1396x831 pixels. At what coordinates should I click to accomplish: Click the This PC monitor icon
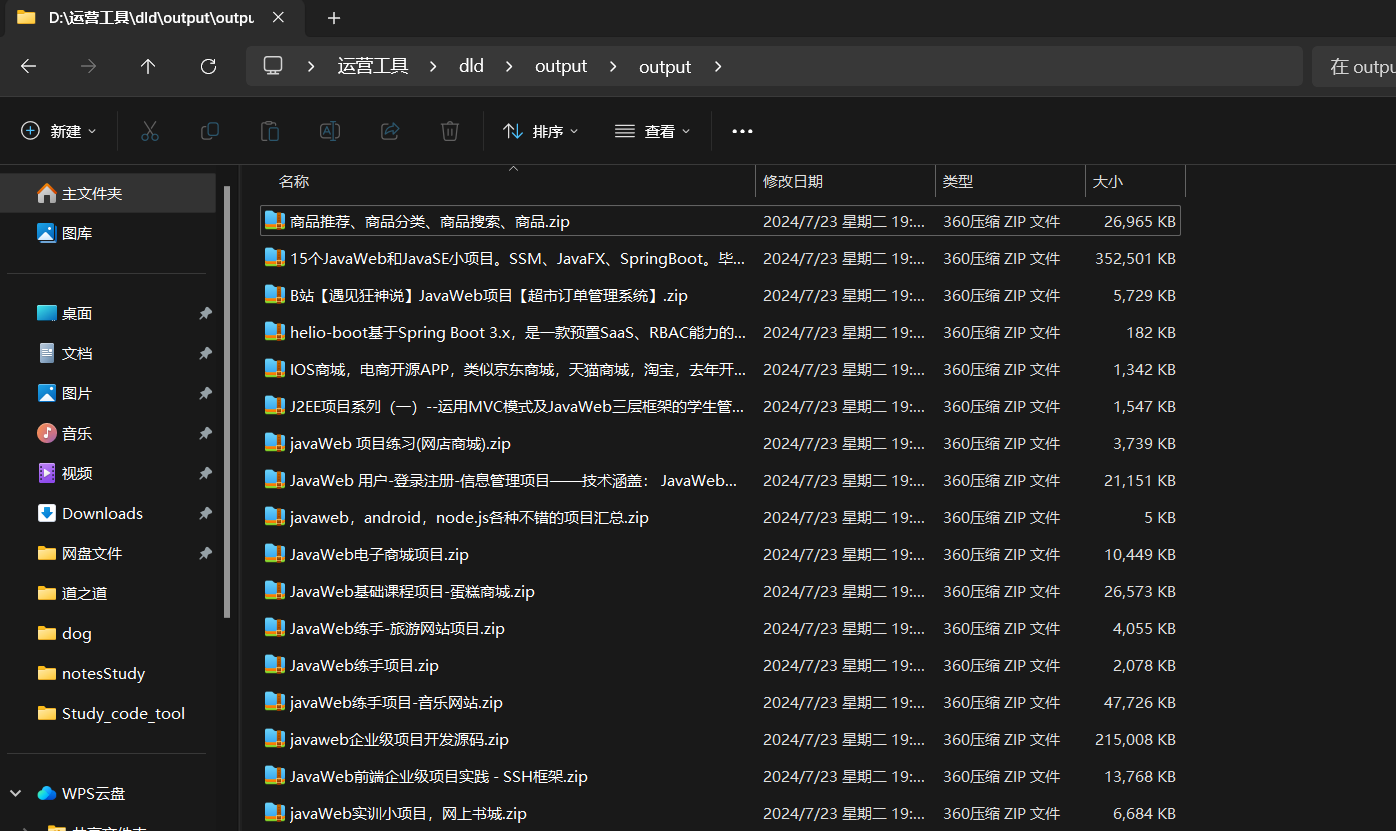273,66
